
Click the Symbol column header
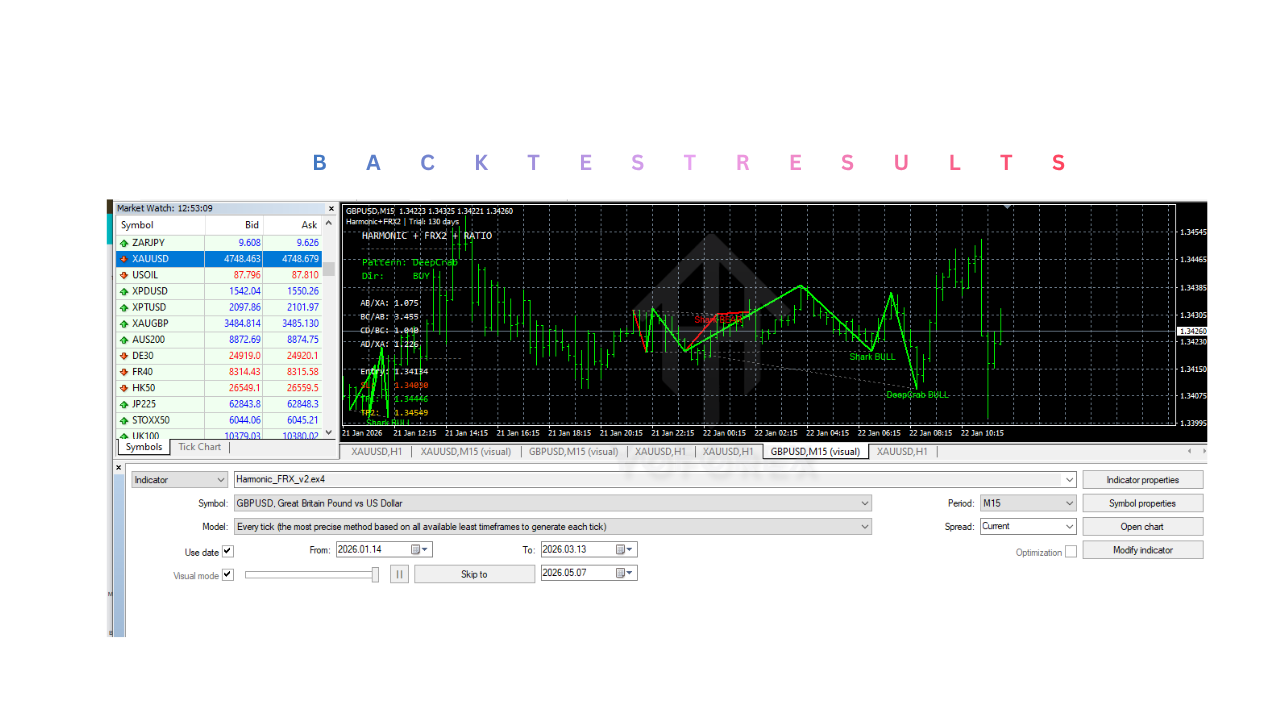tap(160, 225)
